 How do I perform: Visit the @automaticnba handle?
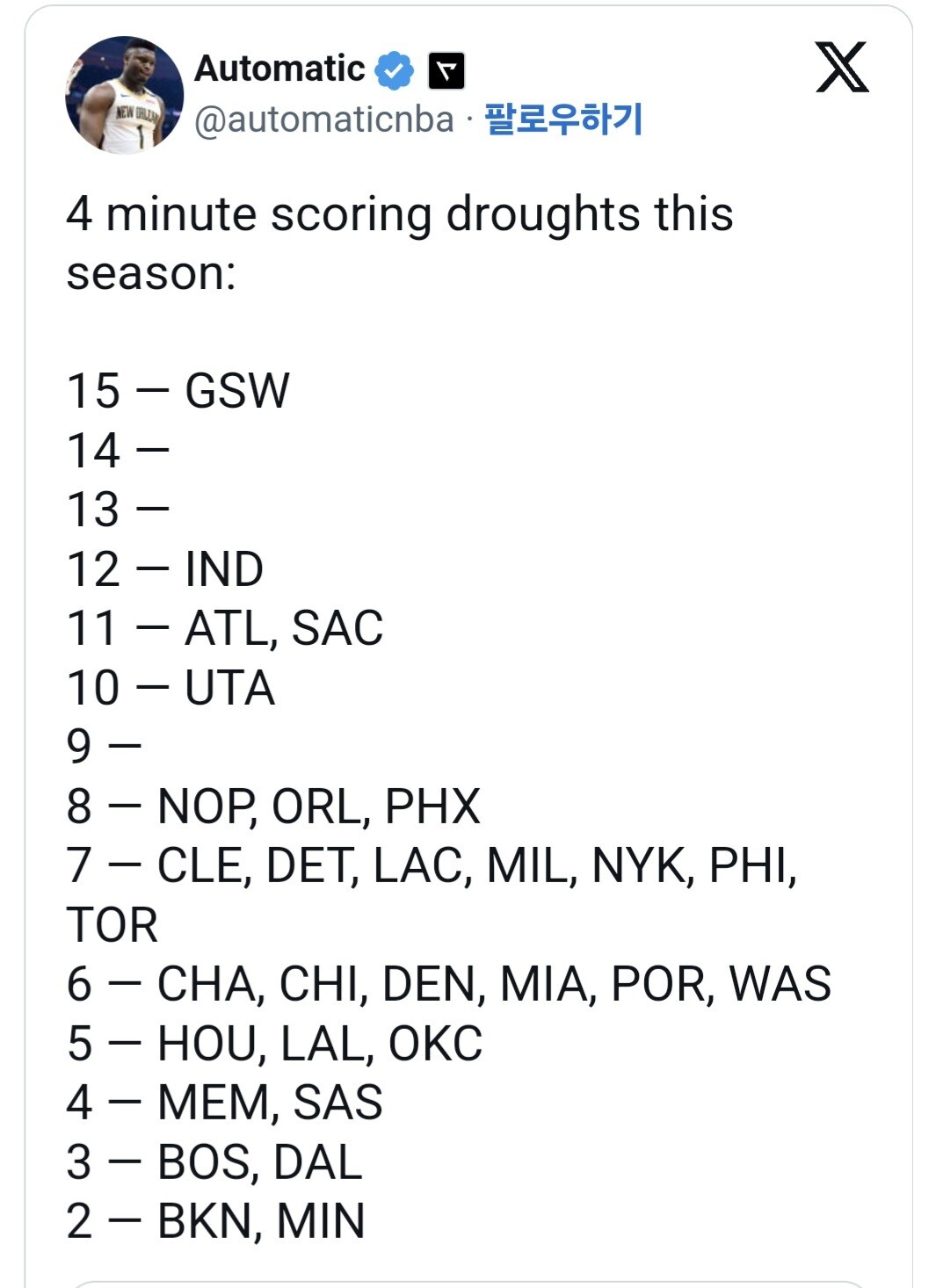coord(324,119)
